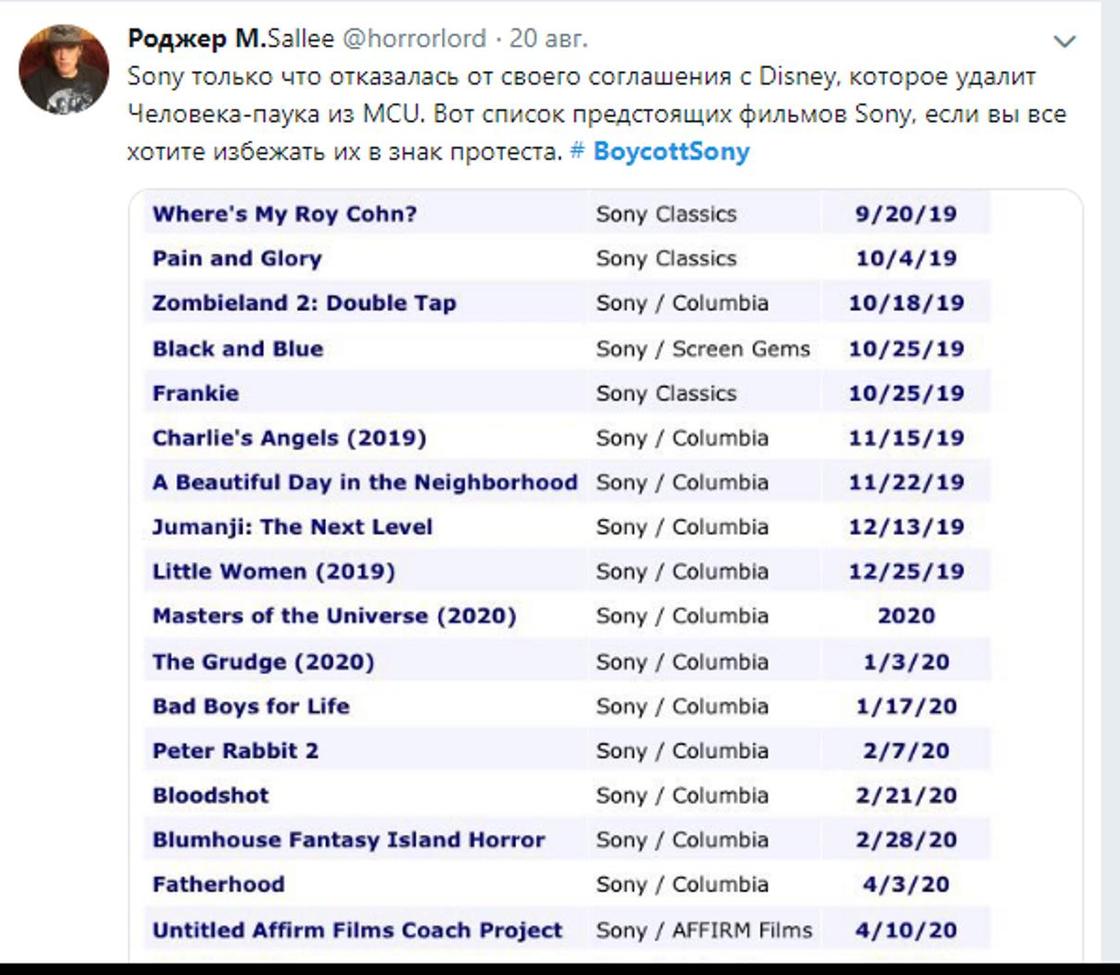Viewport: 1120px width, 975px height.
Task: Click Jumanji: The Next Level title
Action: (x=292, y=526)
